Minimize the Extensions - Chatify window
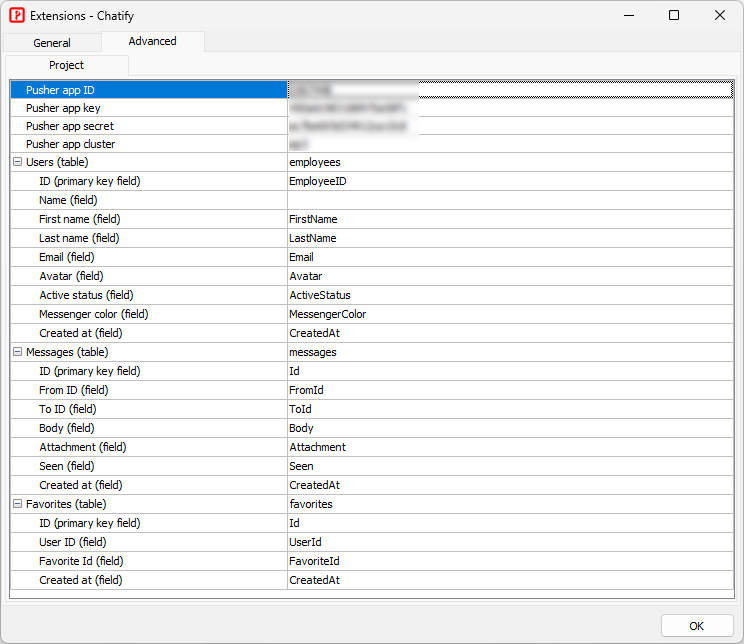 coord(629,15)
